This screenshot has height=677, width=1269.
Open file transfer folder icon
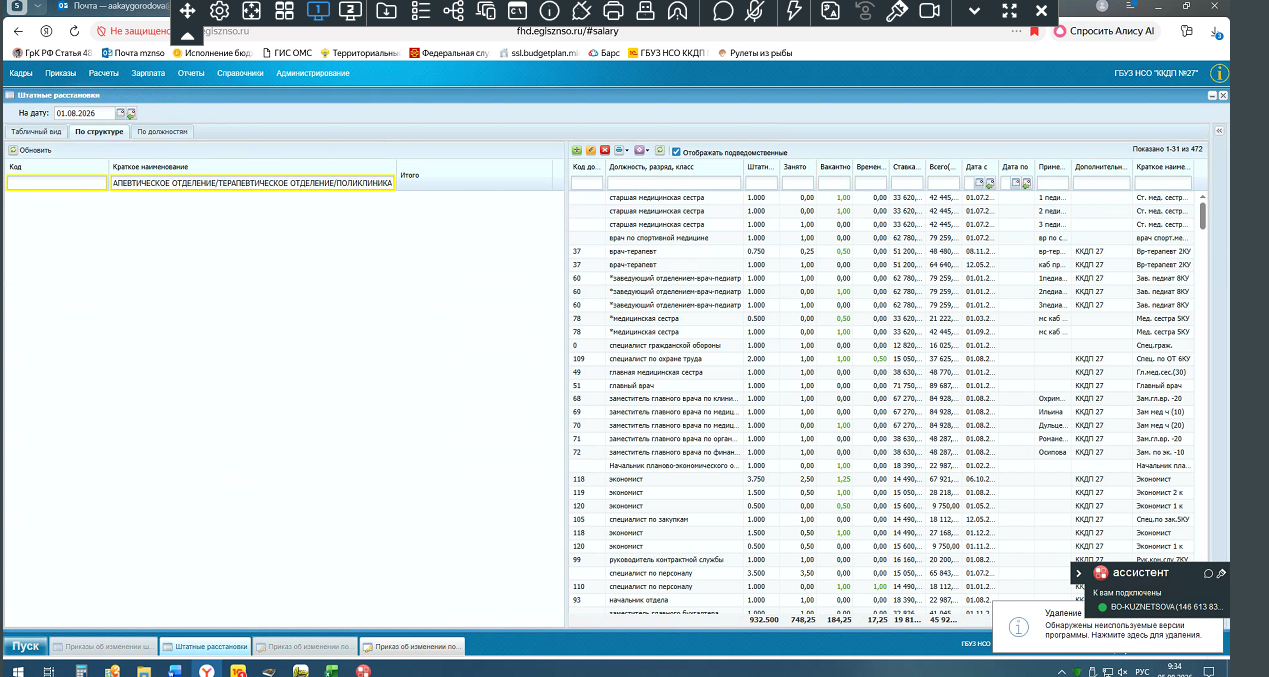point(387,12)
